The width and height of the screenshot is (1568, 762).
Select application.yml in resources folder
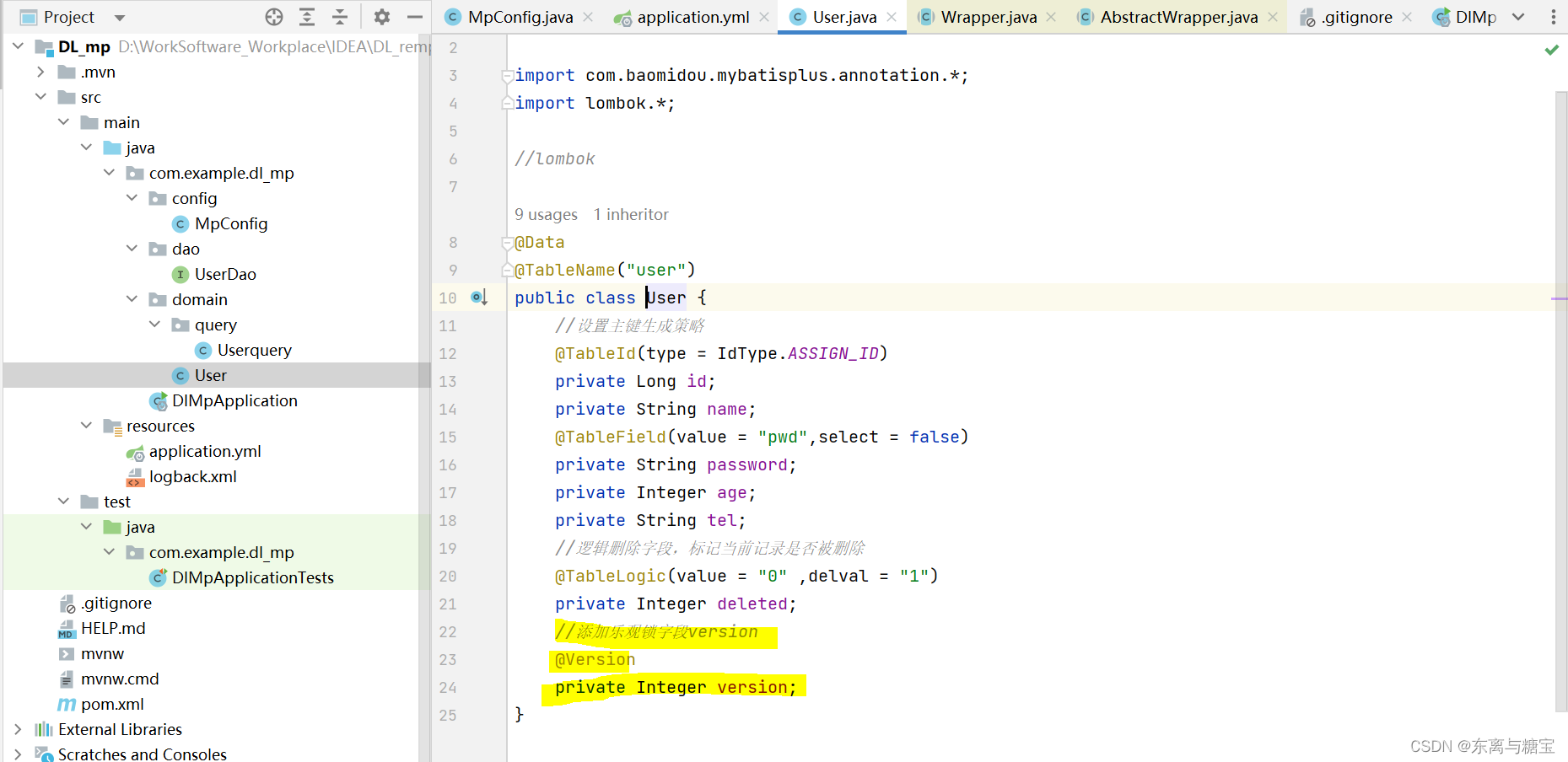(x=204, y=451)
